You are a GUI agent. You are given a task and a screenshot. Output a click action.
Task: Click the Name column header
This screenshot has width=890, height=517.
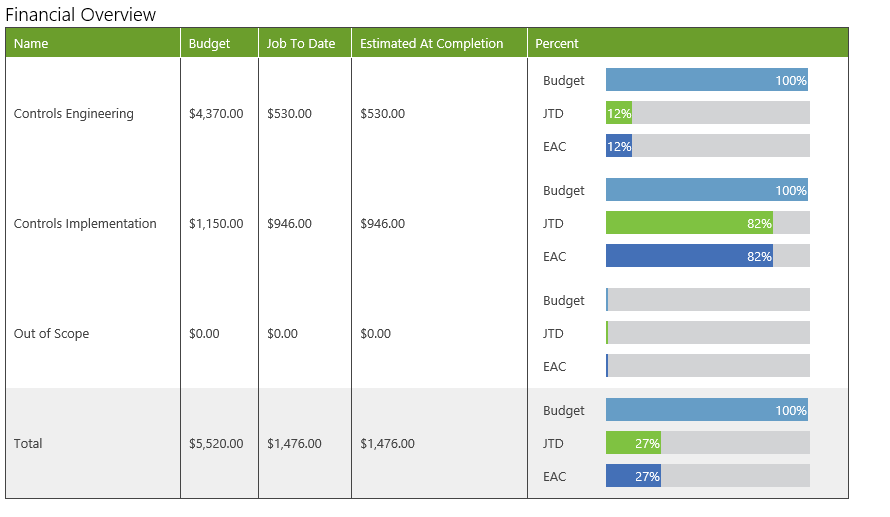pos(93,43)
